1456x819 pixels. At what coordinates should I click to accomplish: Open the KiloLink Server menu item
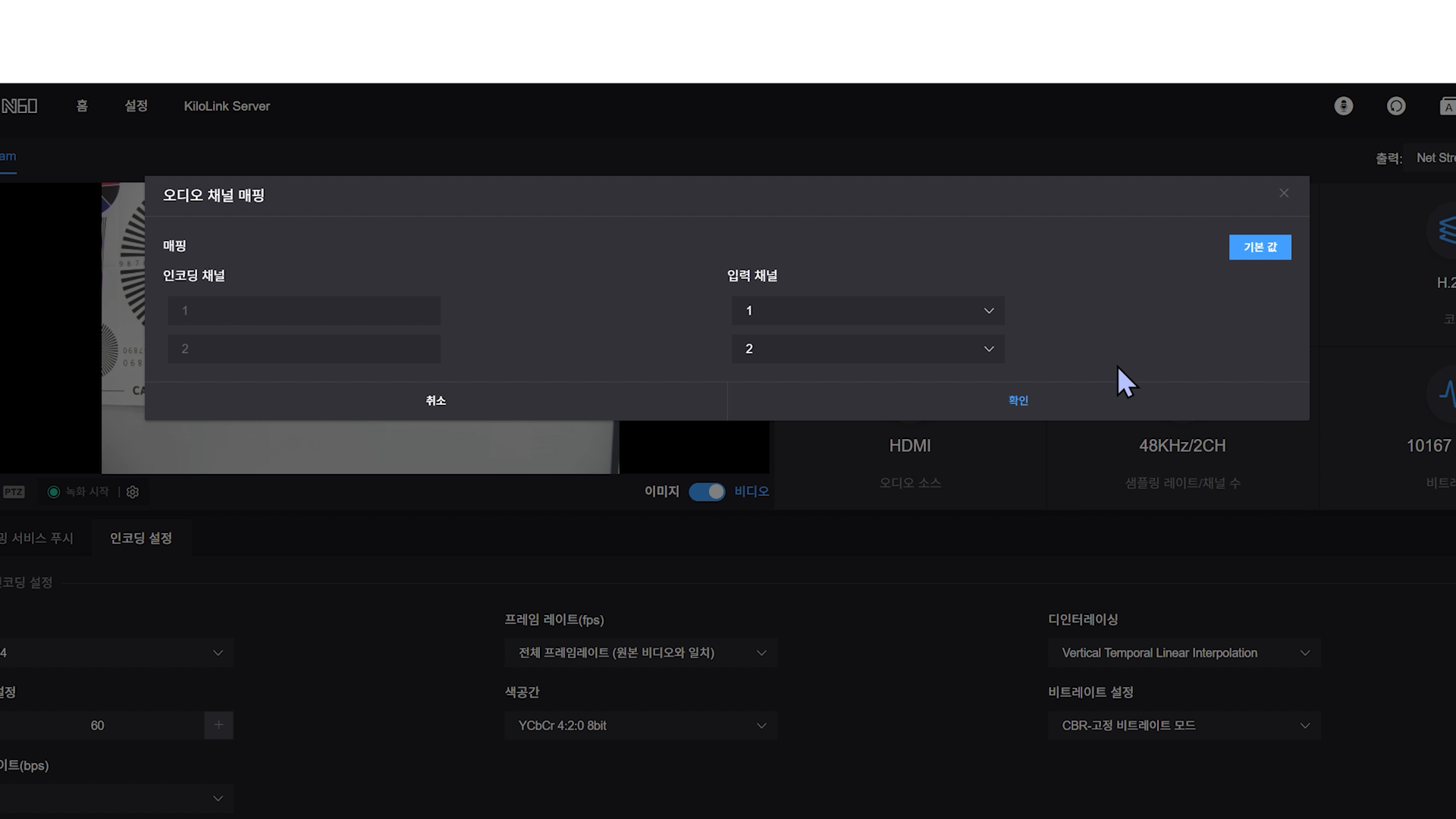click(x=227, y=106)
